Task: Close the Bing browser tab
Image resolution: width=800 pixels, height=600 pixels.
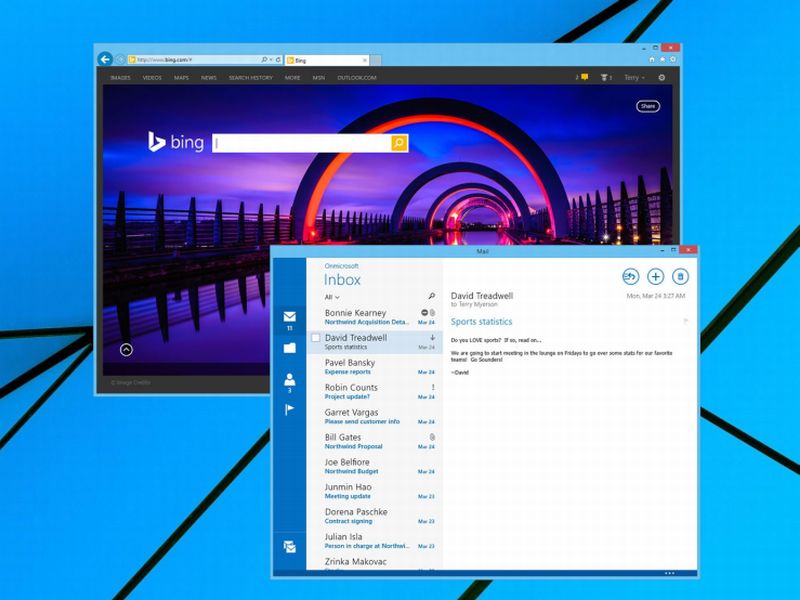Action: pyautogui.click(x=365, y=60)
